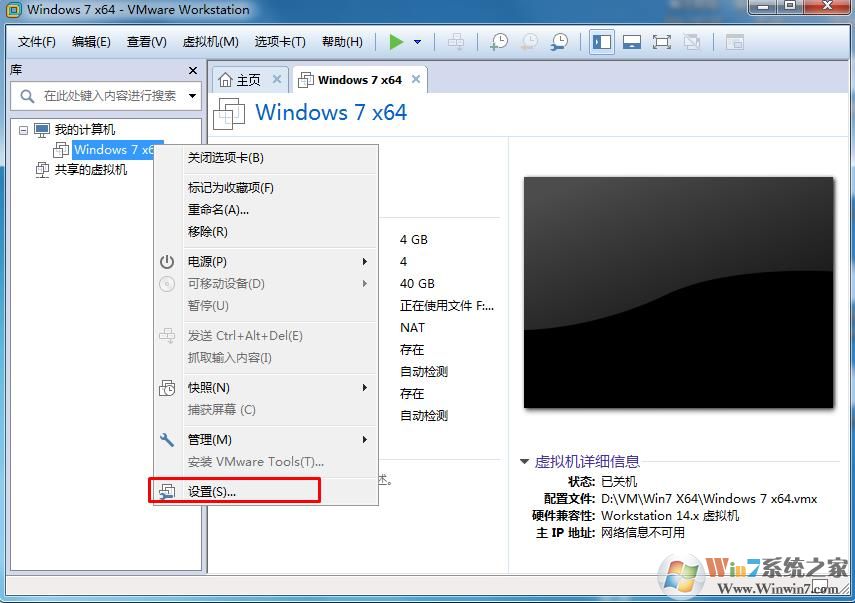
Task: Expand the 快照(N) submenu arrow
Action: [365, 388]
